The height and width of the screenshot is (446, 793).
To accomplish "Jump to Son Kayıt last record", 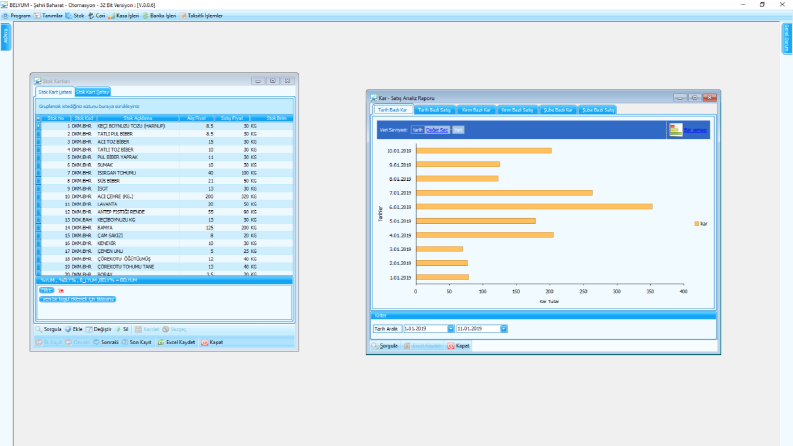I will coord(137,342).
